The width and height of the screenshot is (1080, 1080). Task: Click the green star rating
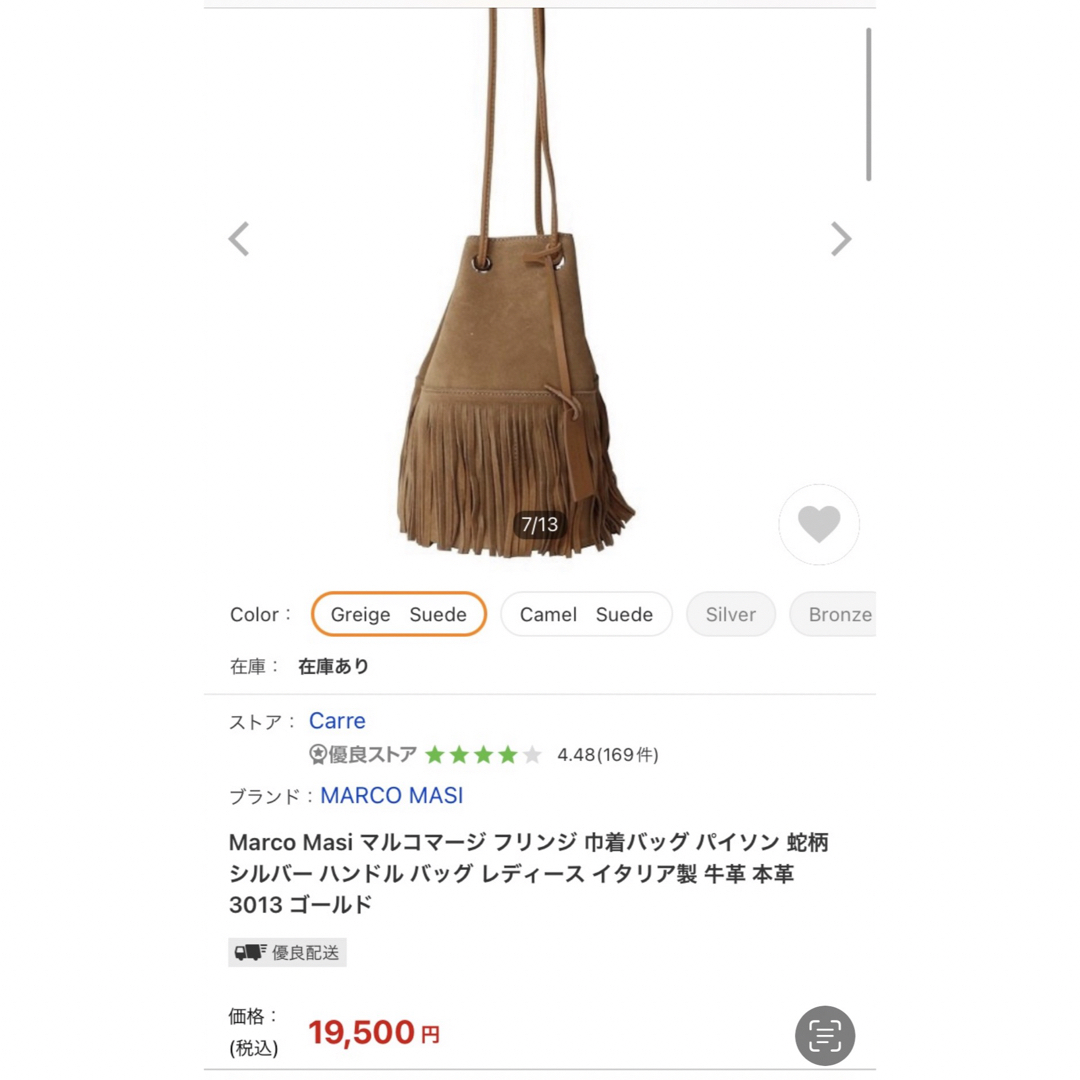tap(484, 755)
